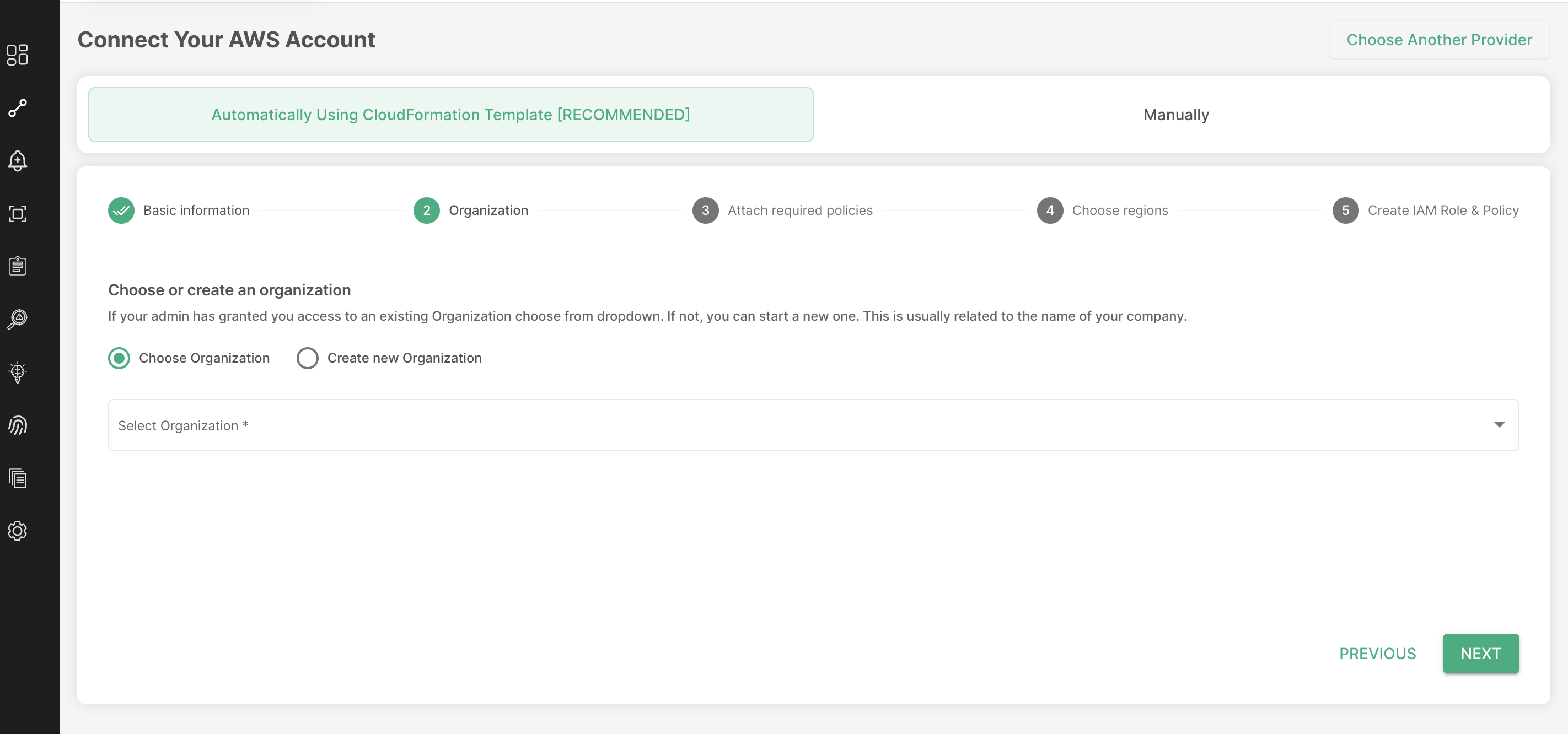Click the Create IAM Role & Policy label
This screenshot has height=734, width=1568.
click(x=1443, y=211)
